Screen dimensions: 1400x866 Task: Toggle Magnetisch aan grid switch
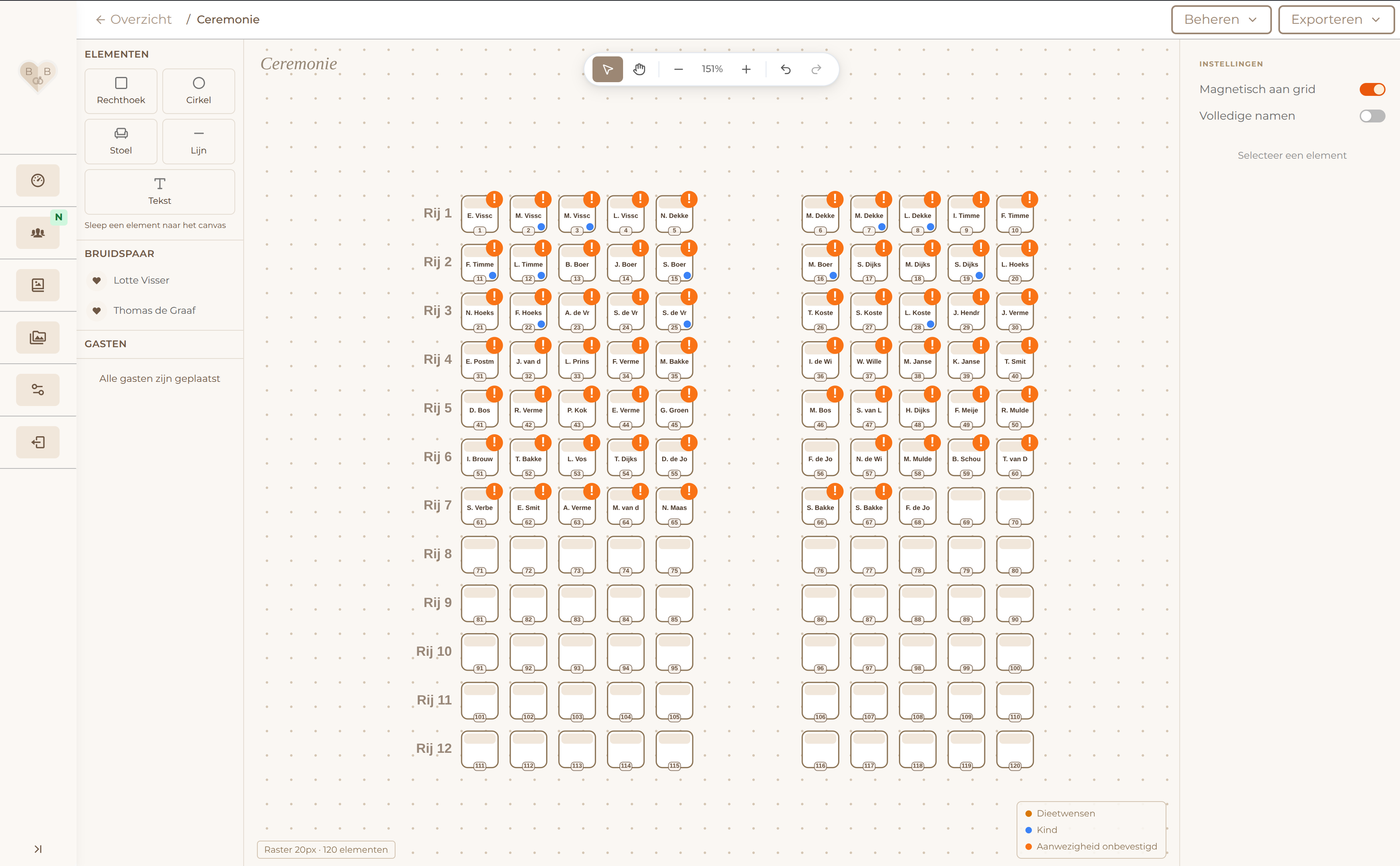click(x=1372, y=89)
